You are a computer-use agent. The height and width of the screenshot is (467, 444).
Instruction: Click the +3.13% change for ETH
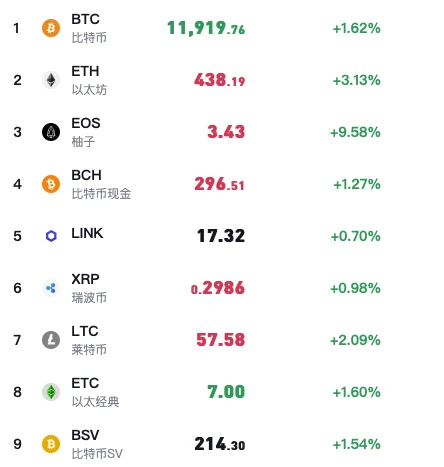point(356,80)
